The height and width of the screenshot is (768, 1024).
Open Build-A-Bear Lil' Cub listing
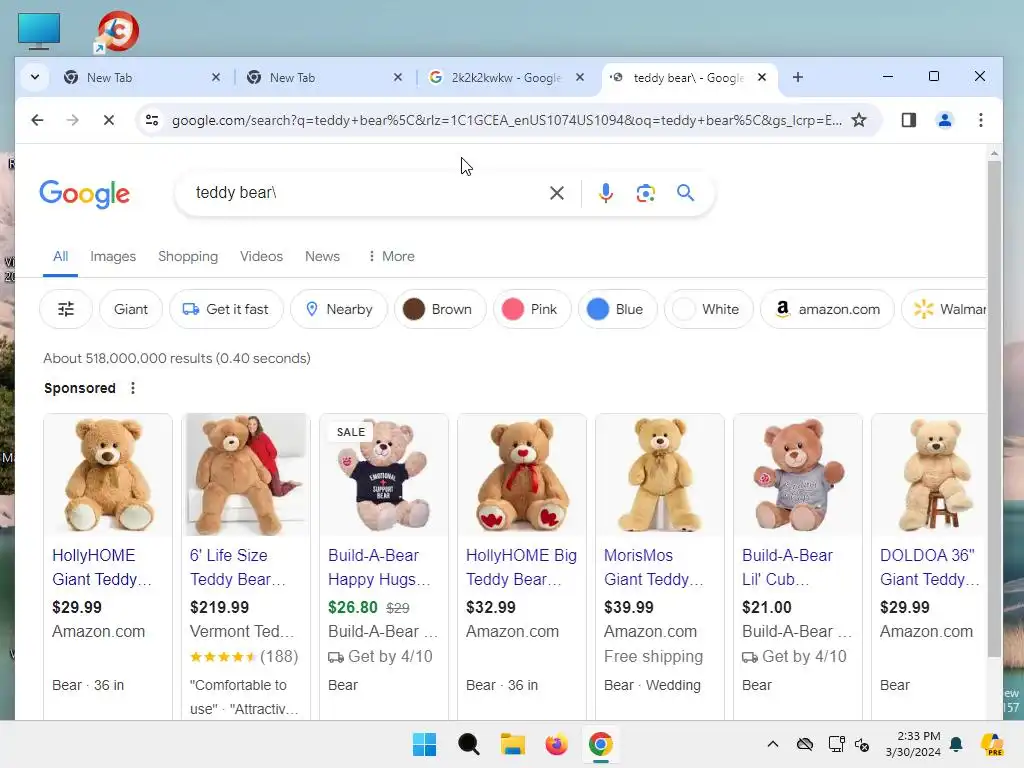pos(788,567)
